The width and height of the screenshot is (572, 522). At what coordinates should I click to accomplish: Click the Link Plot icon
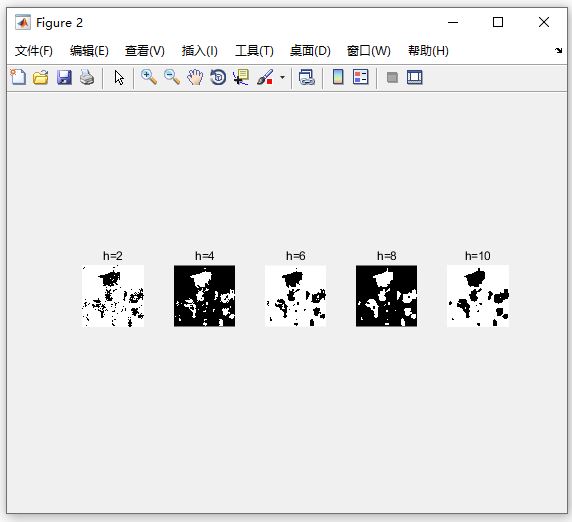click(x=306, y=77)
